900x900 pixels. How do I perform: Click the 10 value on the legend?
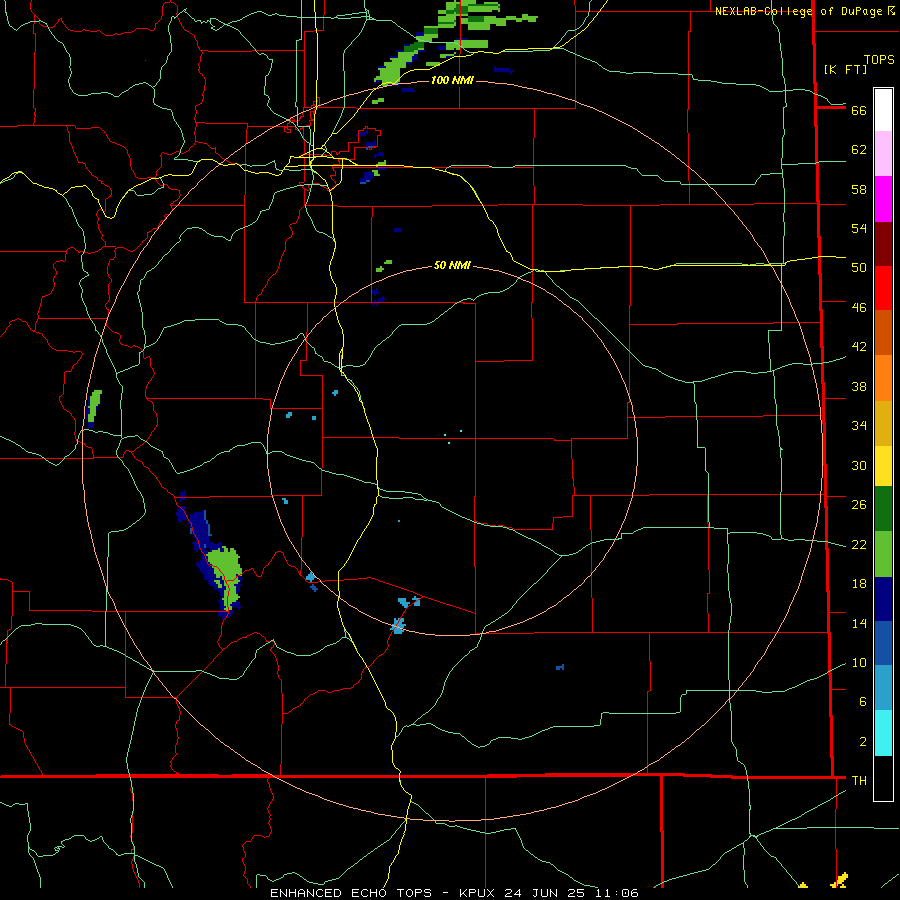(x=859, y=663)
